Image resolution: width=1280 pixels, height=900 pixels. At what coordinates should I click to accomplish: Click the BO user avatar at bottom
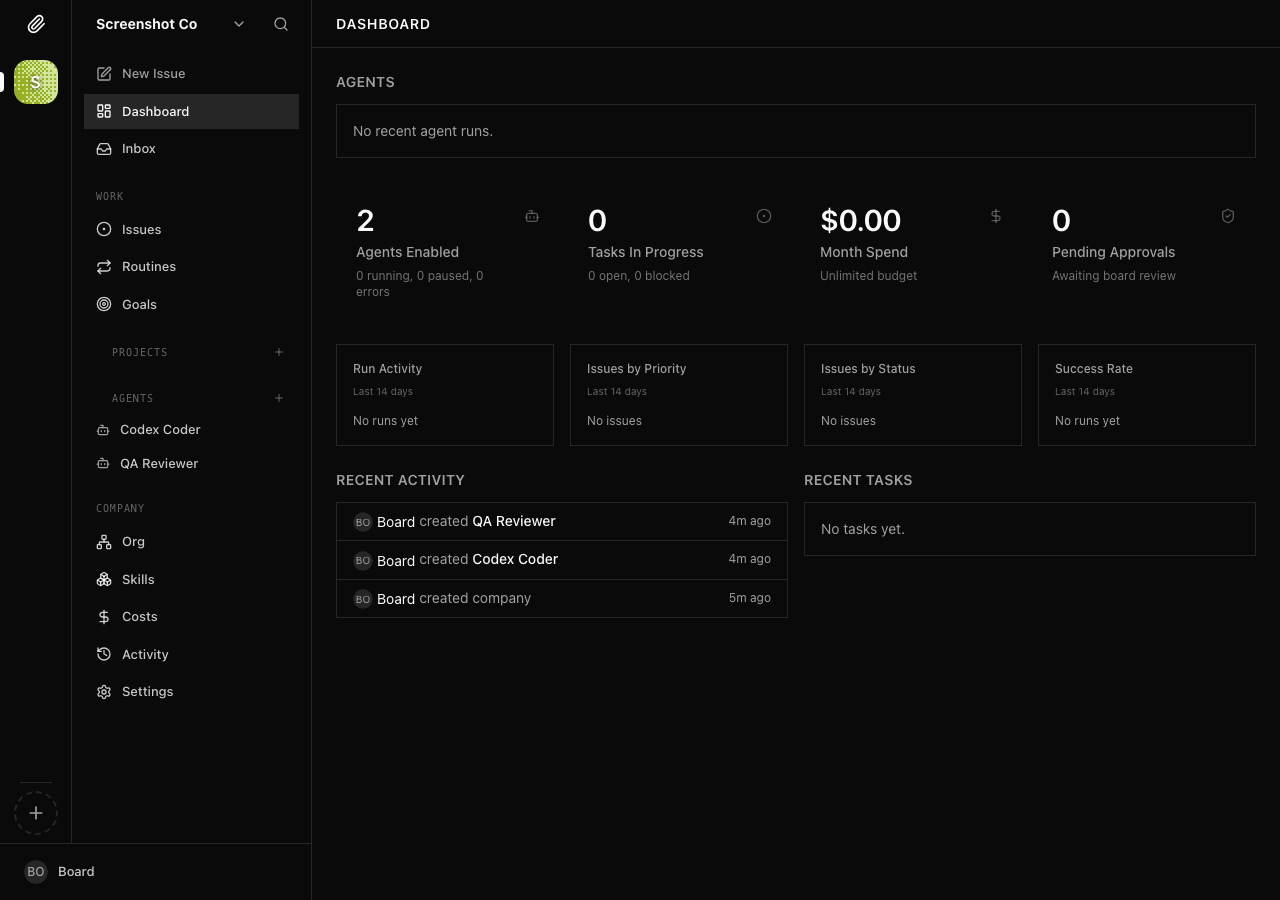(36, 872)
